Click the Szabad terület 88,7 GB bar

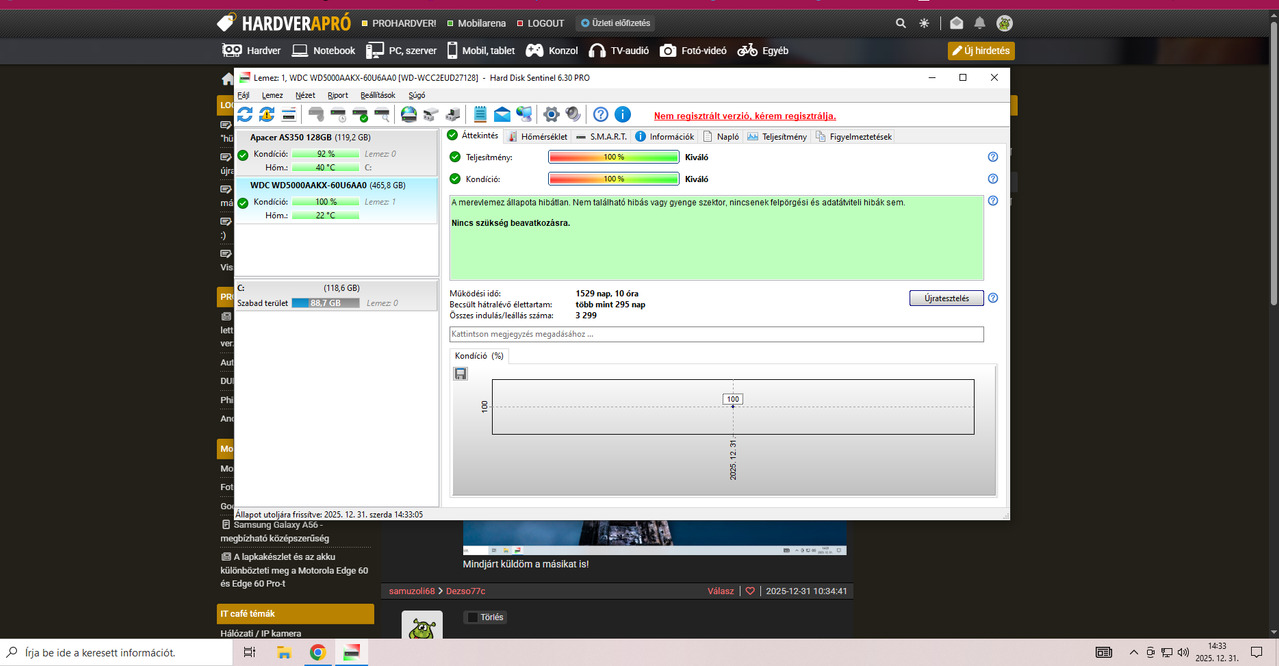pyautogui.click(x=325, y=302)
